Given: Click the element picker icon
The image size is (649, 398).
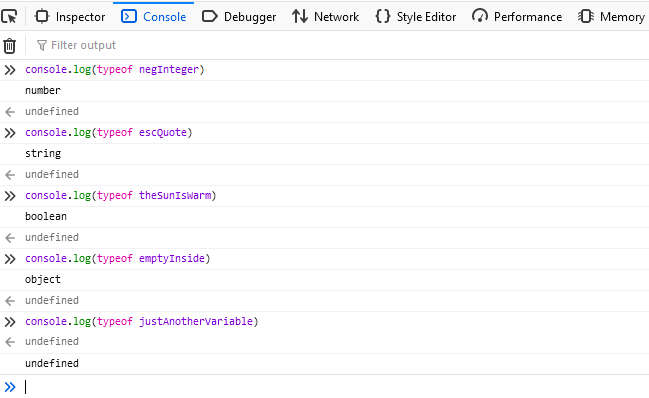Looking at the screenshot, I should click(10, 17).
